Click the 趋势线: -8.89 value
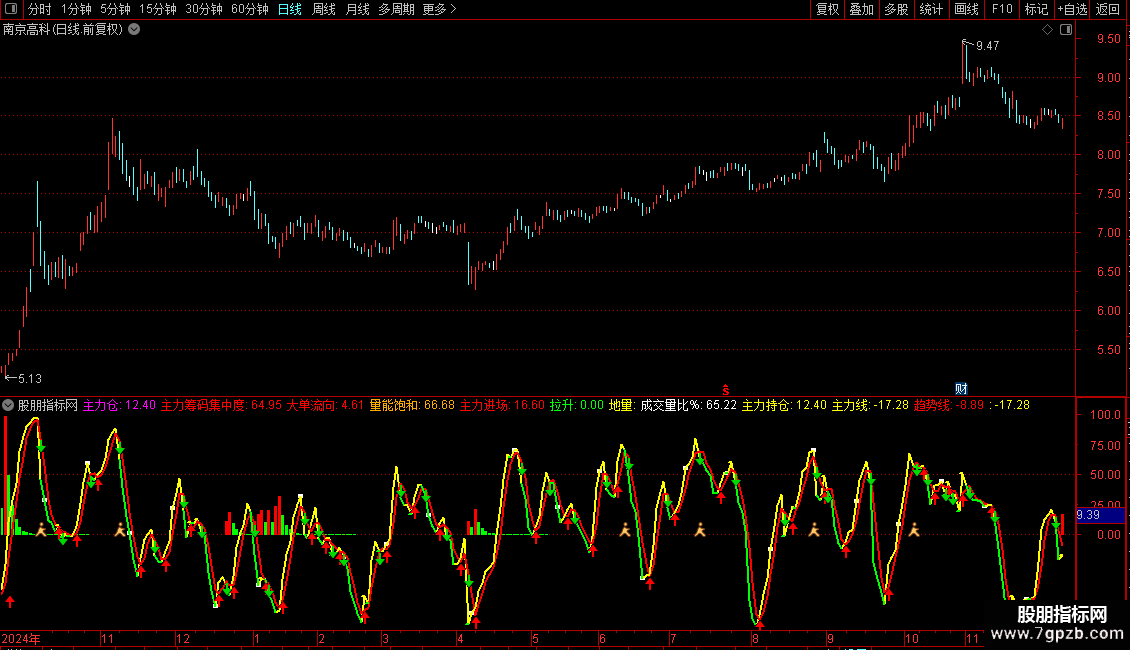Image resolution: width=1130 pixels, height=650 pixels. [948, 406]
